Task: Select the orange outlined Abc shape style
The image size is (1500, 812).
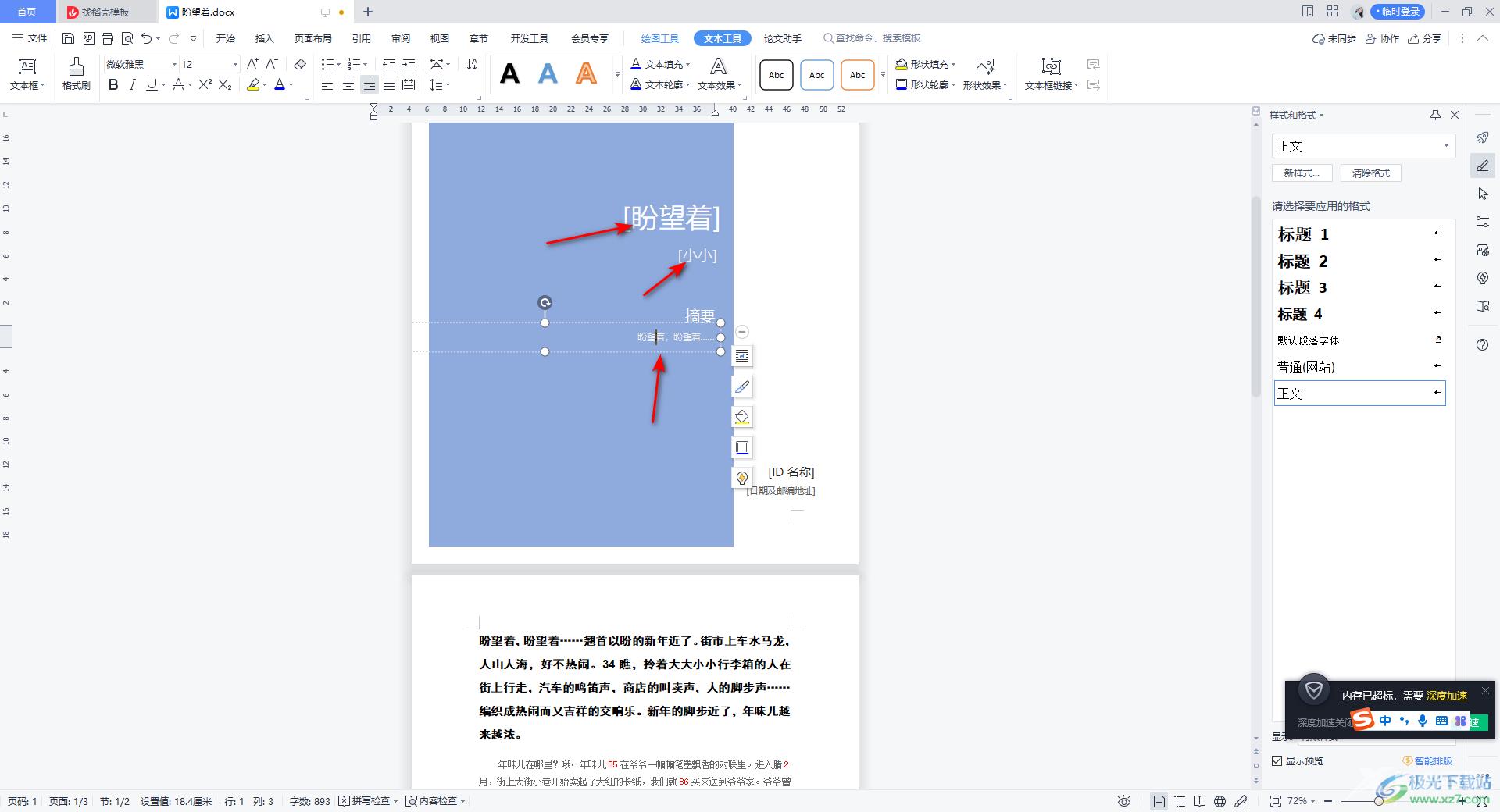Action: [857, 75]
